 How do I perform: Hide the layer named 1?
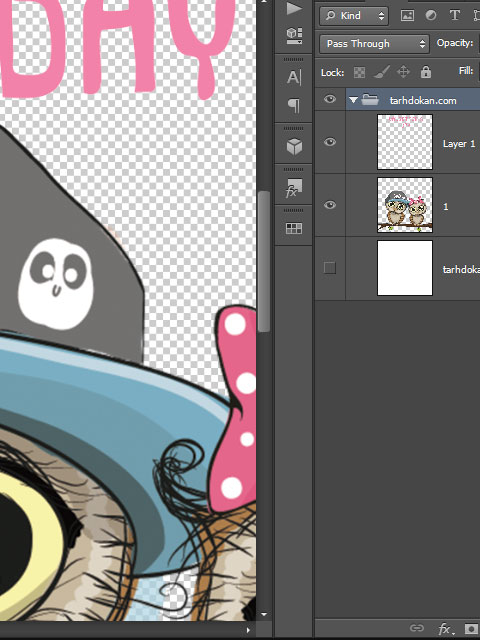click(x=330, y=205)
